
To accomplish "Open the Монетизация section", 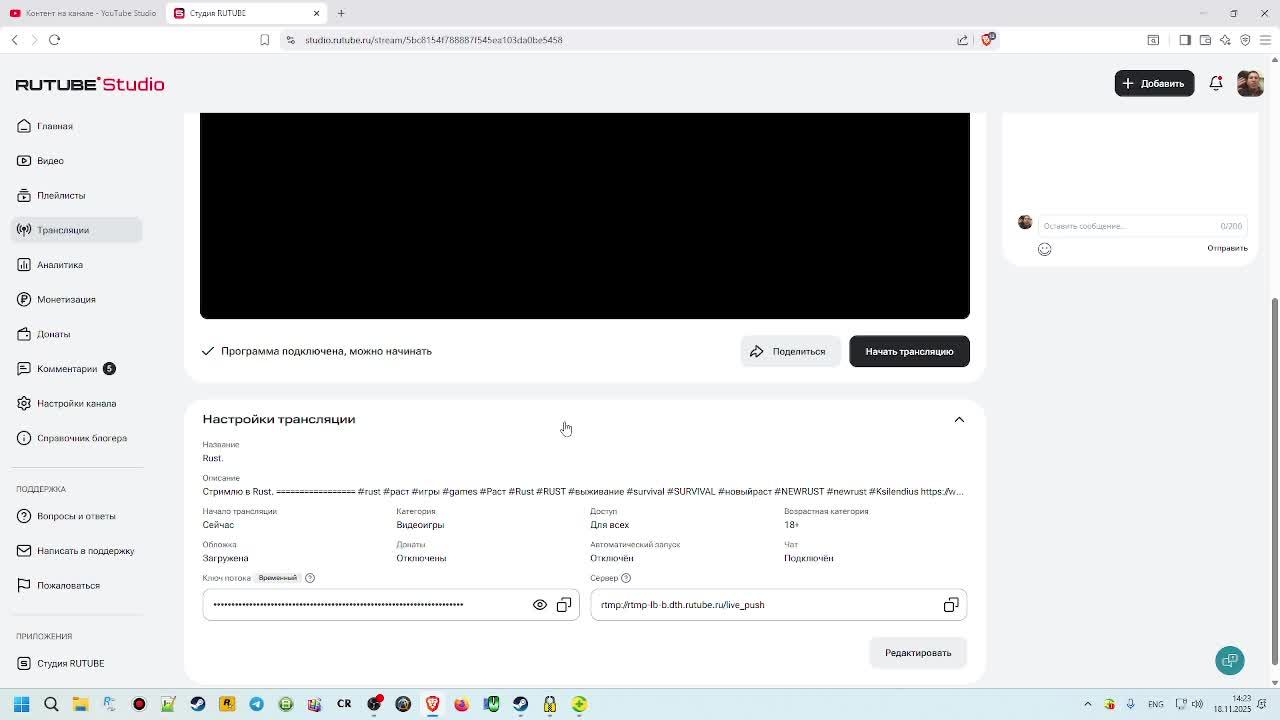I will click(66, 300).
